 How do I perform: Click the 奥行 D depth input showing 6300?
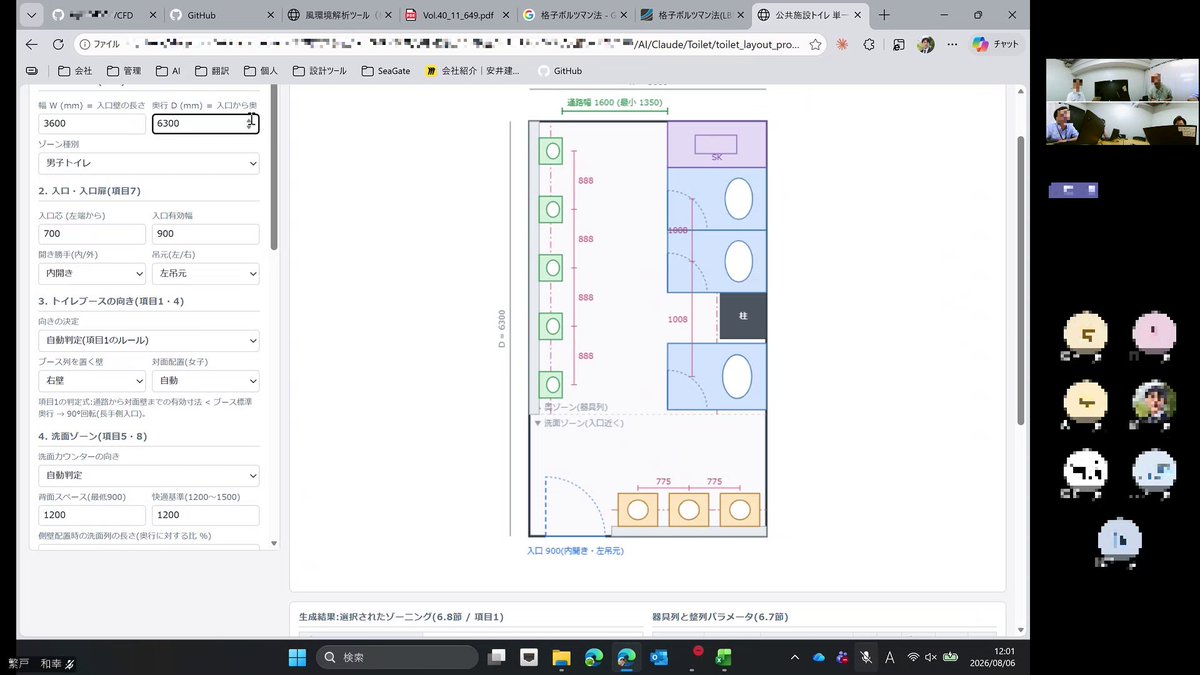coord(205,123)
